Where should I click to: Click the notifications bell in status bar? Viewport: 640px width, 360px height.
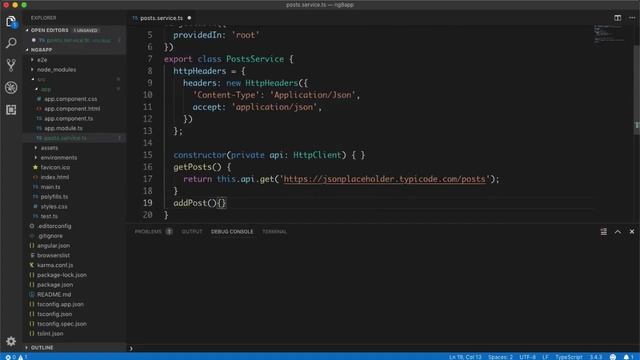[x=628, y=357]
